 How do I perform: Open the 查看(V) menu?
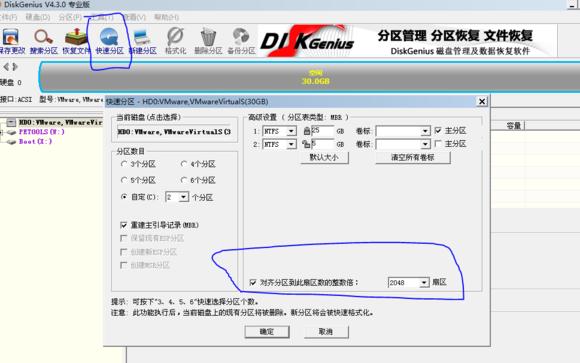click(x=134, y=17)
